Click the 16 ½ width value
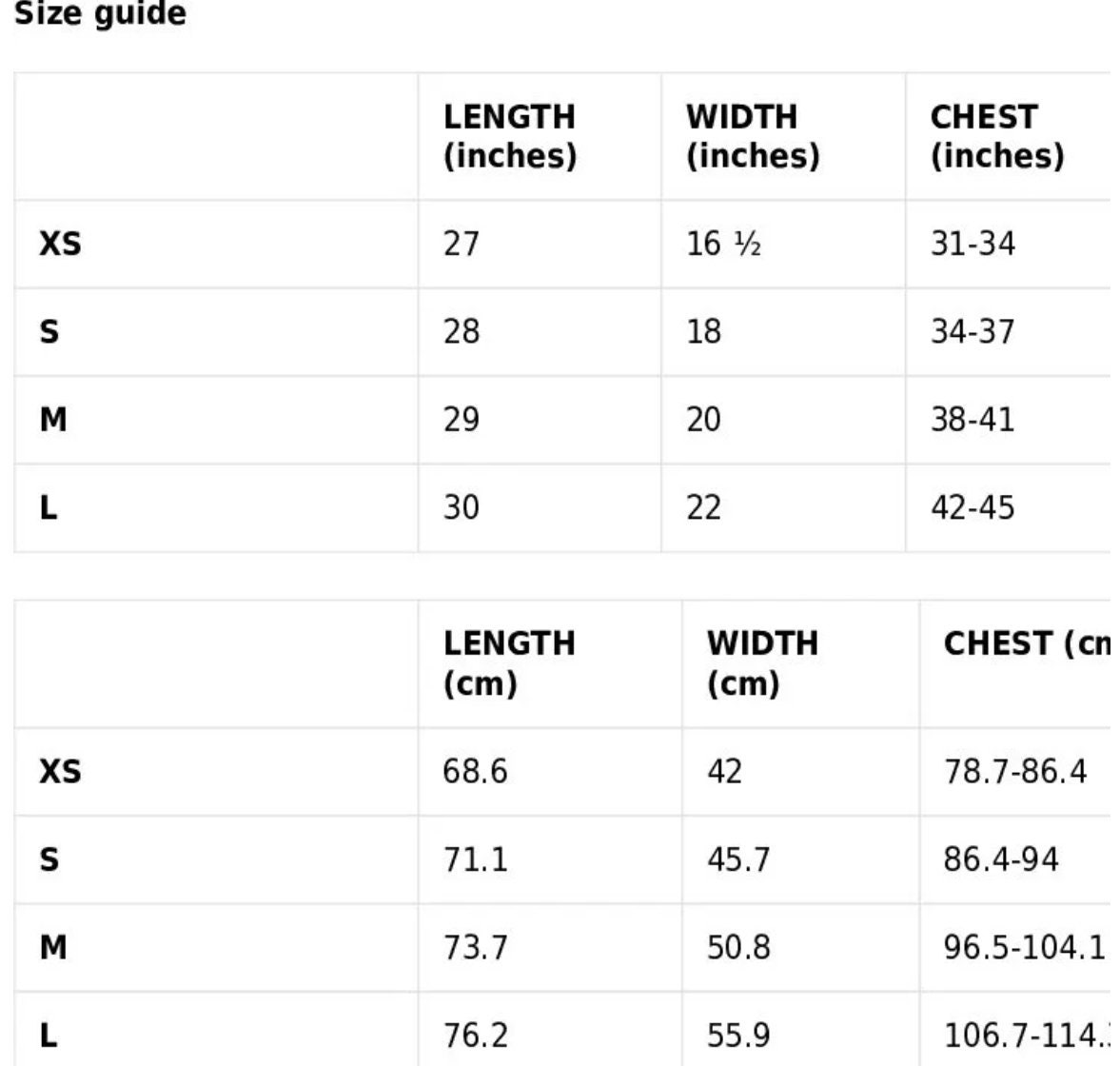The image size is (1120, 1066). (x=723, y=245)
